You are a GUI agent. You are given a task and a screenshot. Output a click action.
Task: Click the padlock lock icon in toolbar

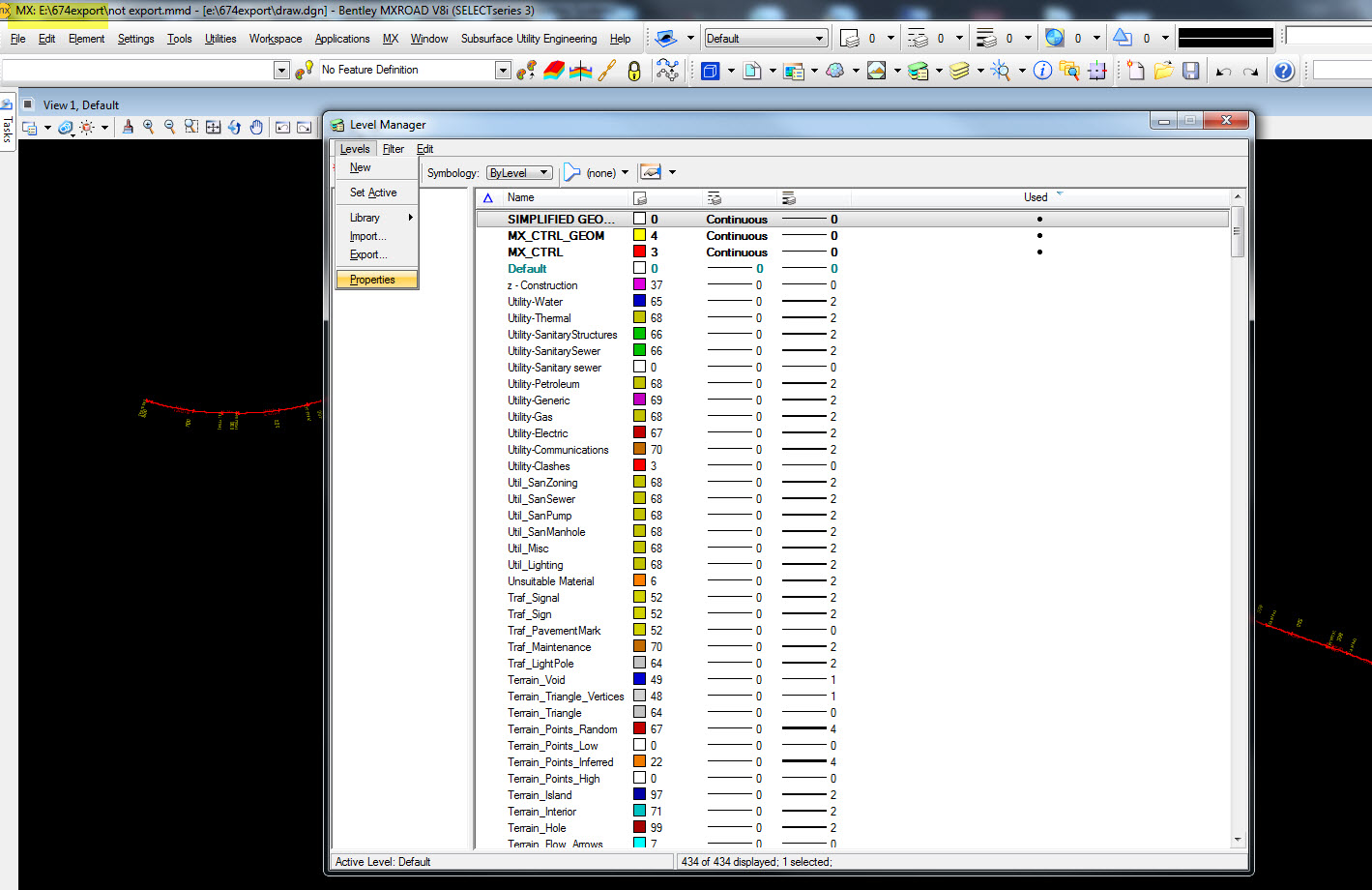[x=634, y=71]
